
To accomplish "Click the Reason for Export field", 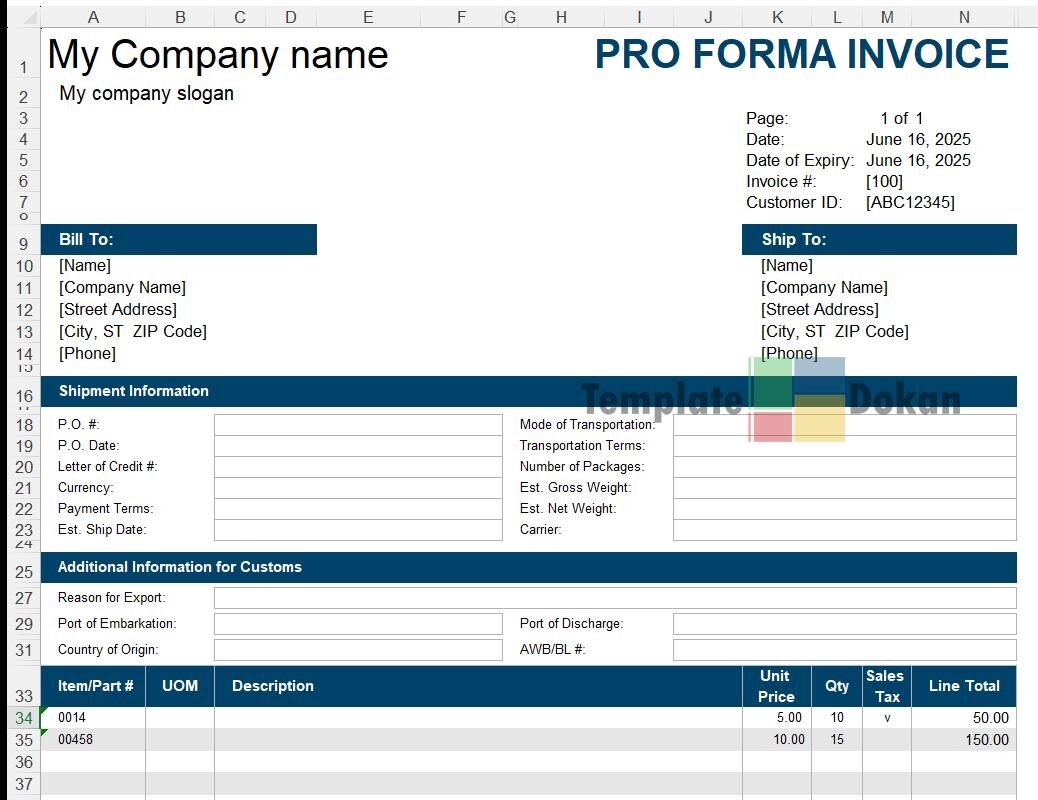I will [x=615, y=598].
